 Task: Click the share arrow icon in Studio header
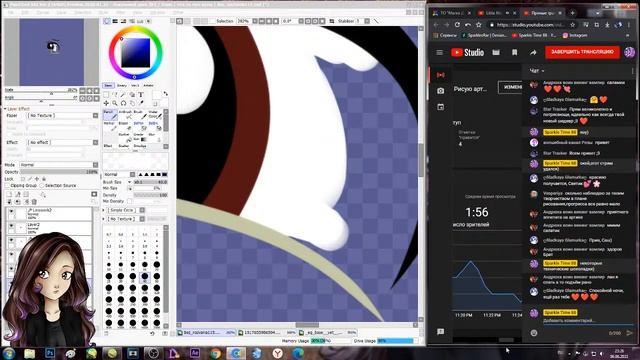[x=533, y=52]
